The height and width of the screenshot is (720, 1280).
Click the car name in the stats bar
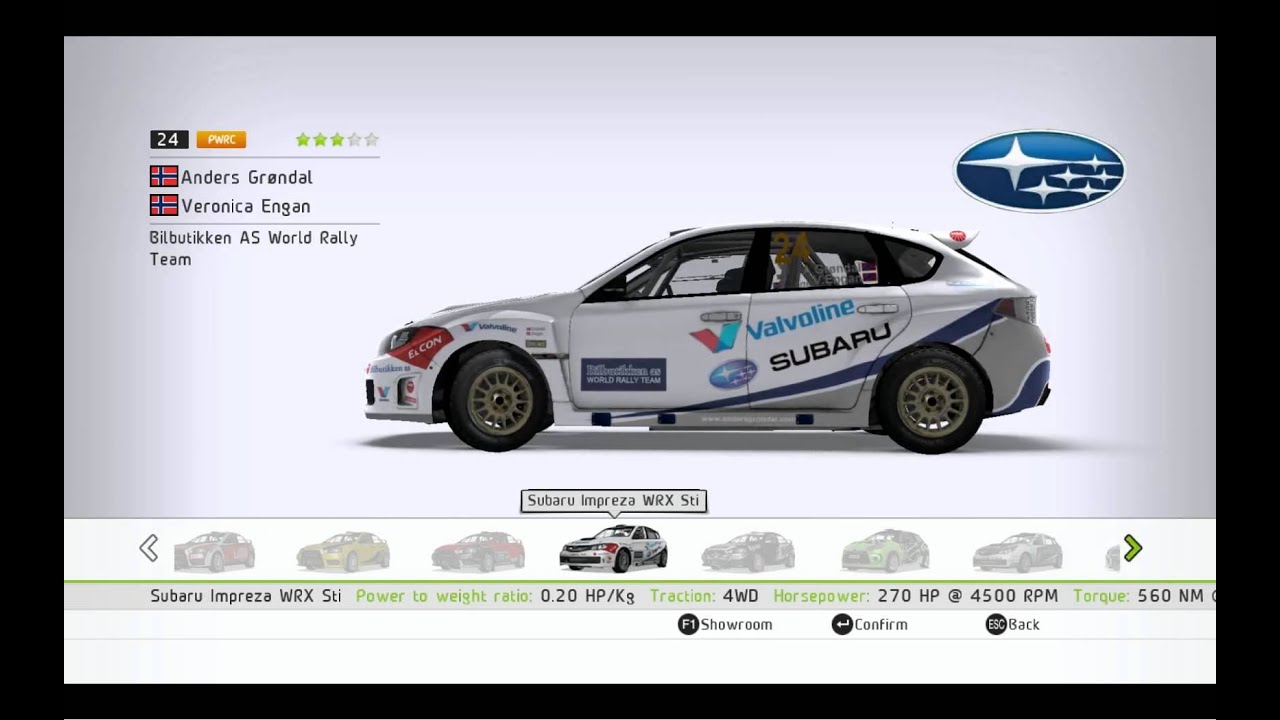[246, 596]
